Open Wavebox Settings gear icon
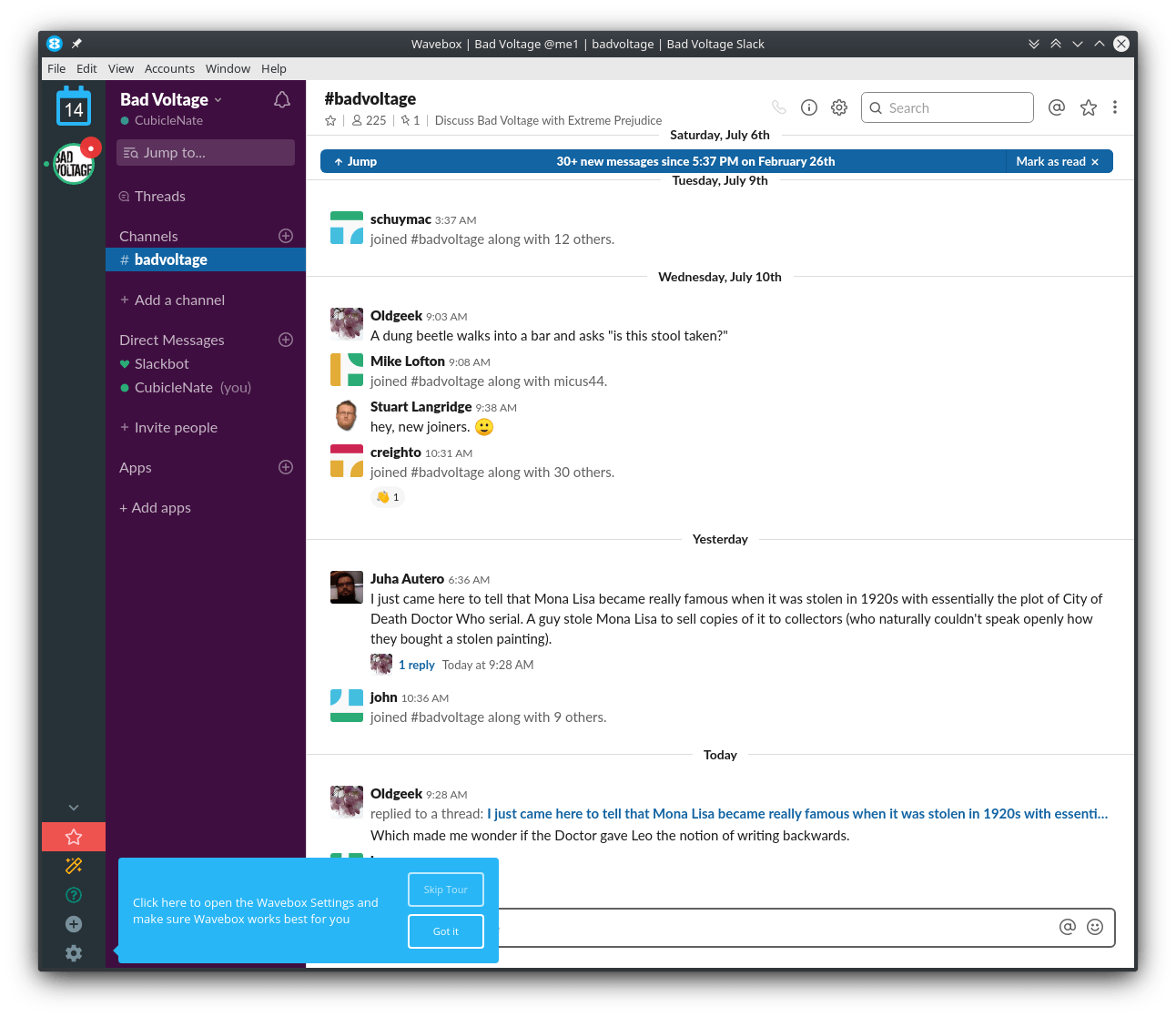Image resolution: width=1176 pixels, height=1017 pixels. pos(74,953)
